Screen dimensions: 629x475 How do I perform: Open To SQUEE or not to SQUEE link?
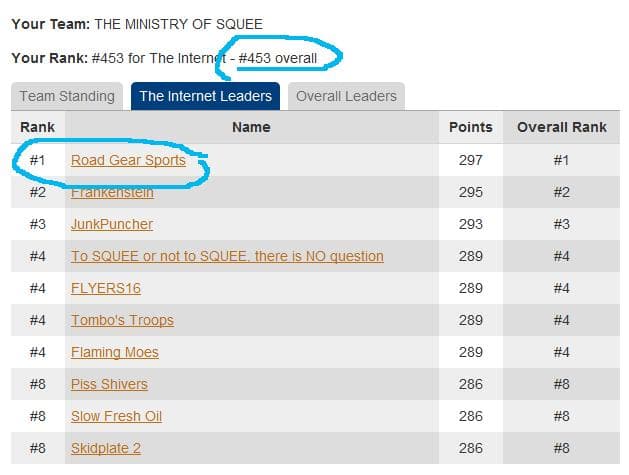coord(227,256)
